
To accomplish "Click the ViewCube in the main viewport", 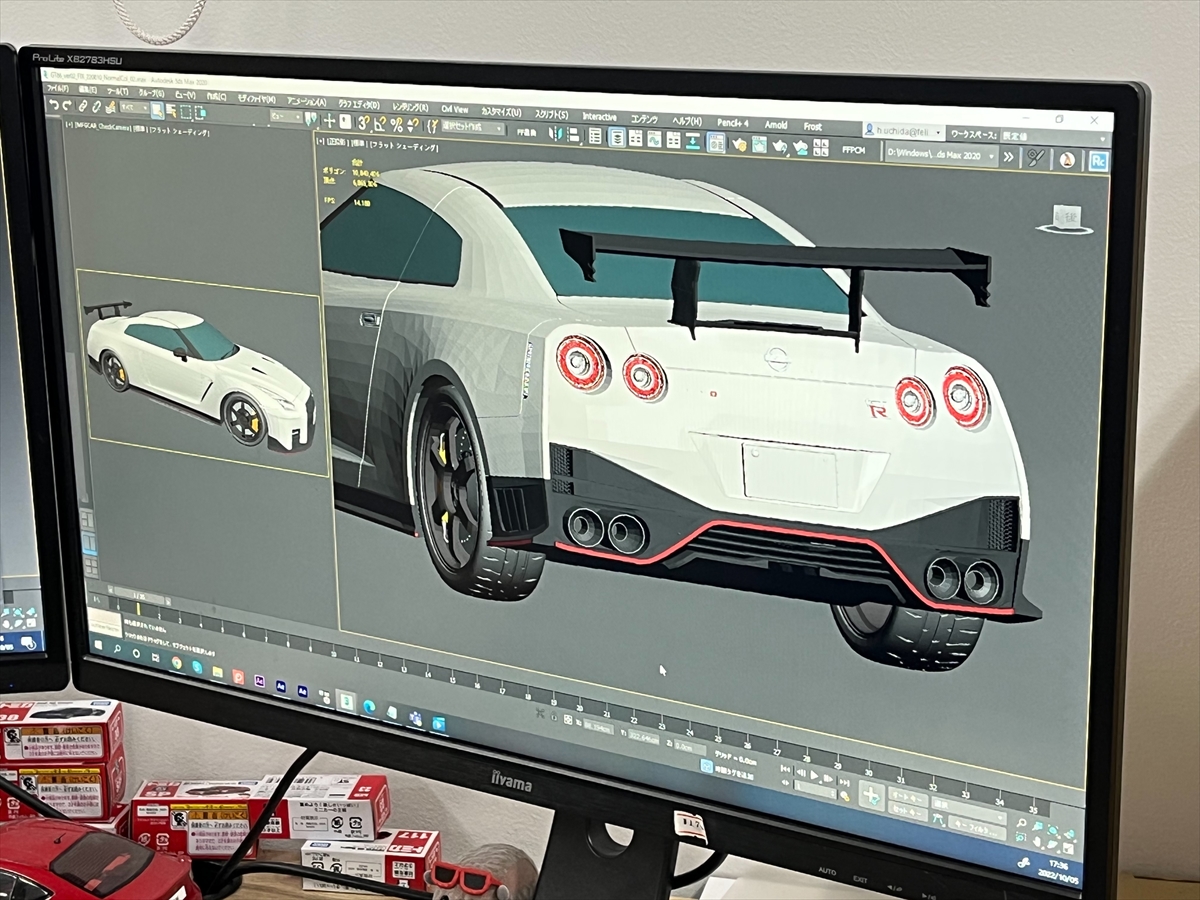I will tap(1066, 218).
